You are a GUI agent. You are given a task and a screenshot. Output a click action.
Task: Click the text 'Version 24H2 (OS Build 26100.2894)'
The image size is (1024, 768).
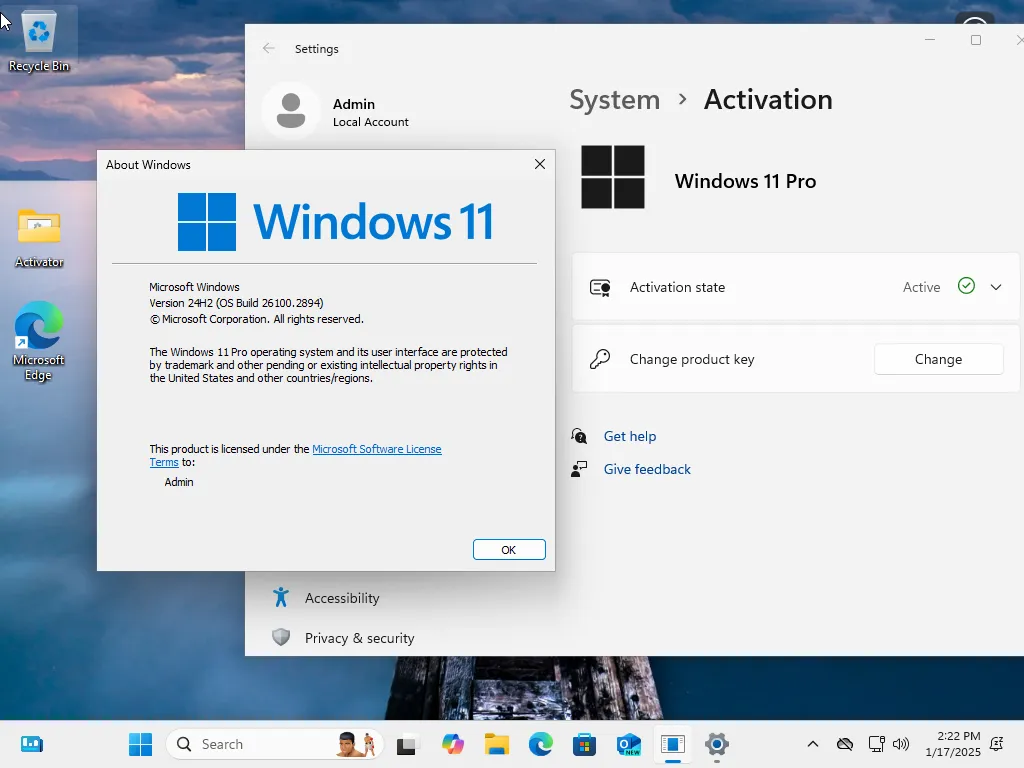click(236, 303)
